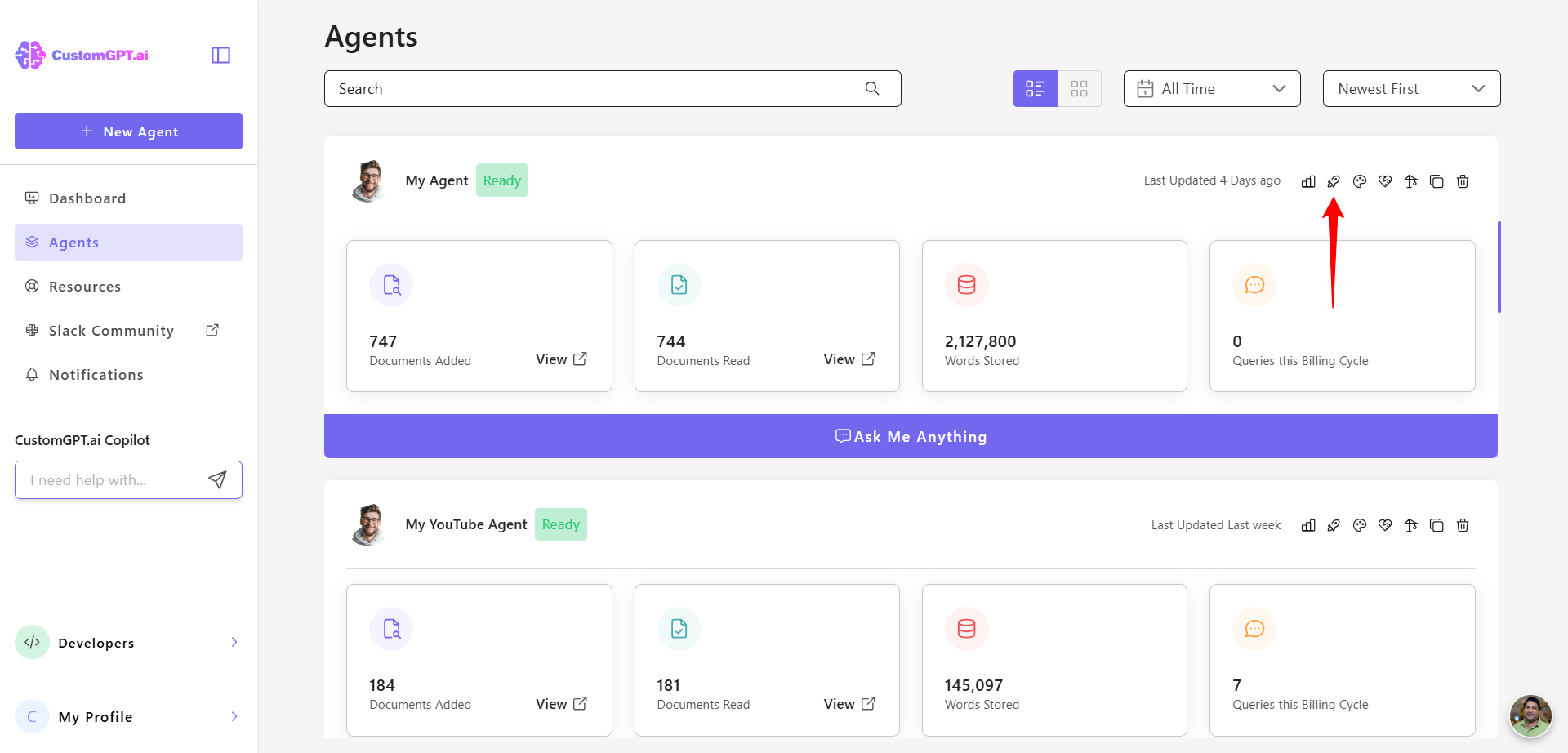Click the 'Last Updated Last week' text

(x=1216, y=525)
